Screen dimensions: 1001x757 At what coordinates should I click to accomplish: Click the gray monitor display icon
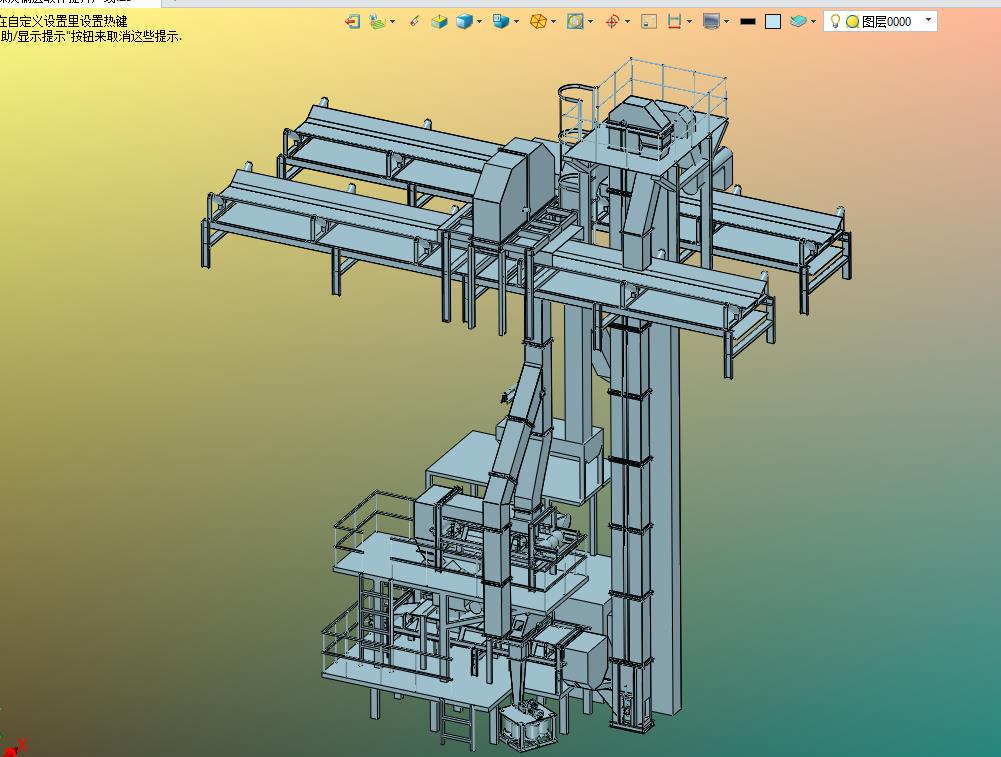pos(711,21)
